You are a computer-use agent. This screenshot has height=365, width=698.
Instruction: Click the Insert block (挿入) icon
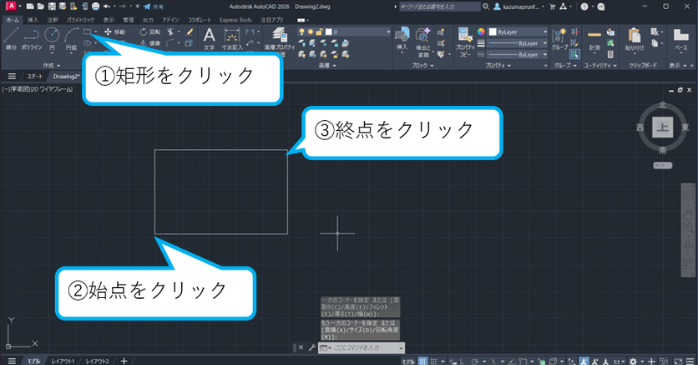(402, 38)
